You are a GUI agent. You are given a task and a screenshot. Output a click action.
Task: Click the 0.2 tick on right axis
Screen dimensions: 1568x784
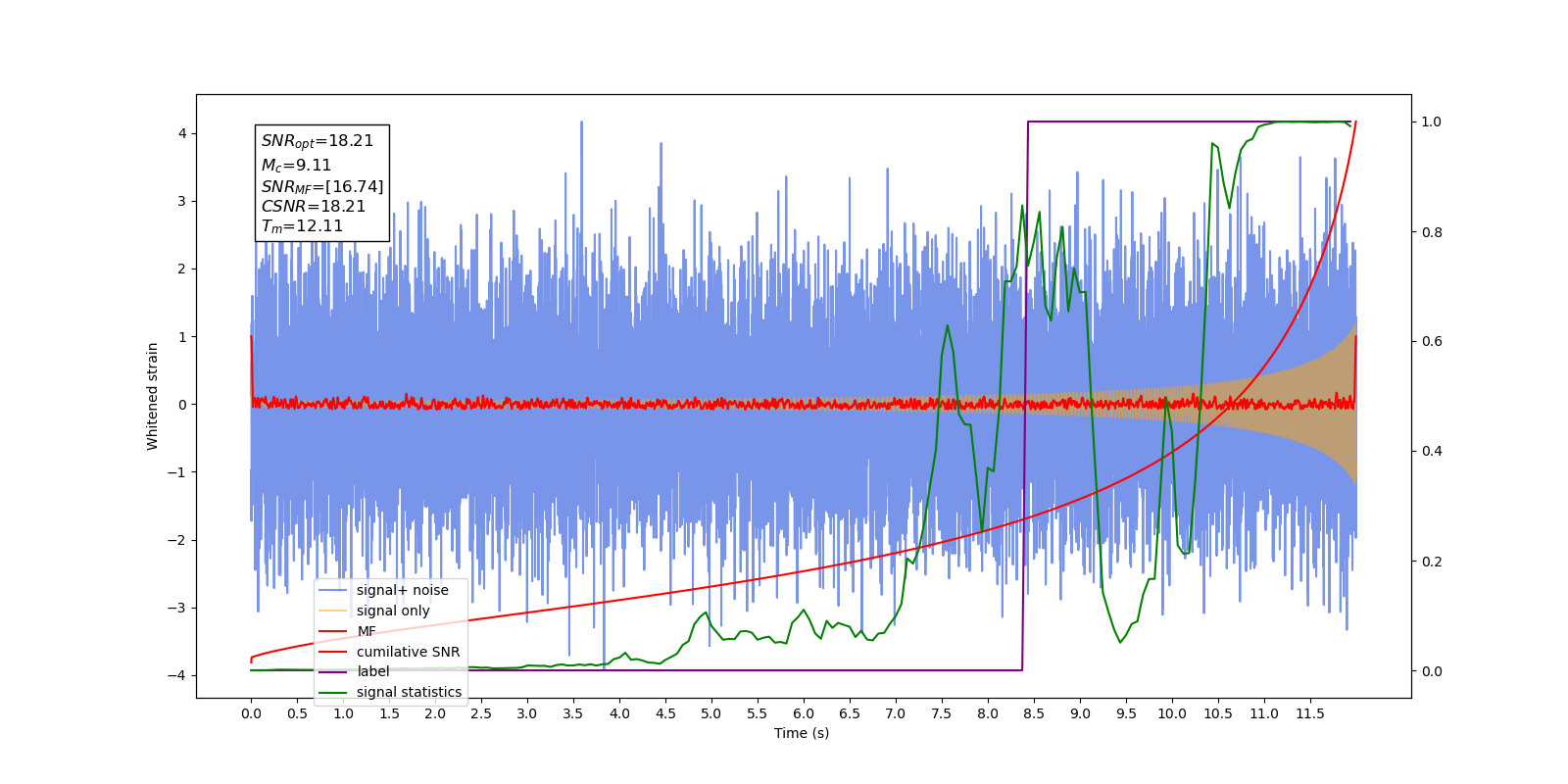[1432, 562]
